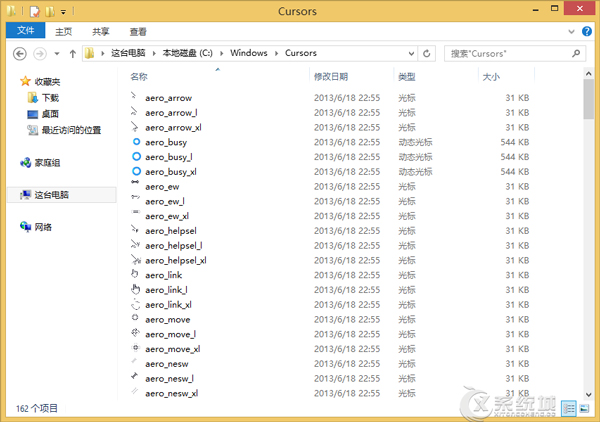Click the file name aero_nesw
The width and height of the screenshot is (600, 422).
point(167,364)
